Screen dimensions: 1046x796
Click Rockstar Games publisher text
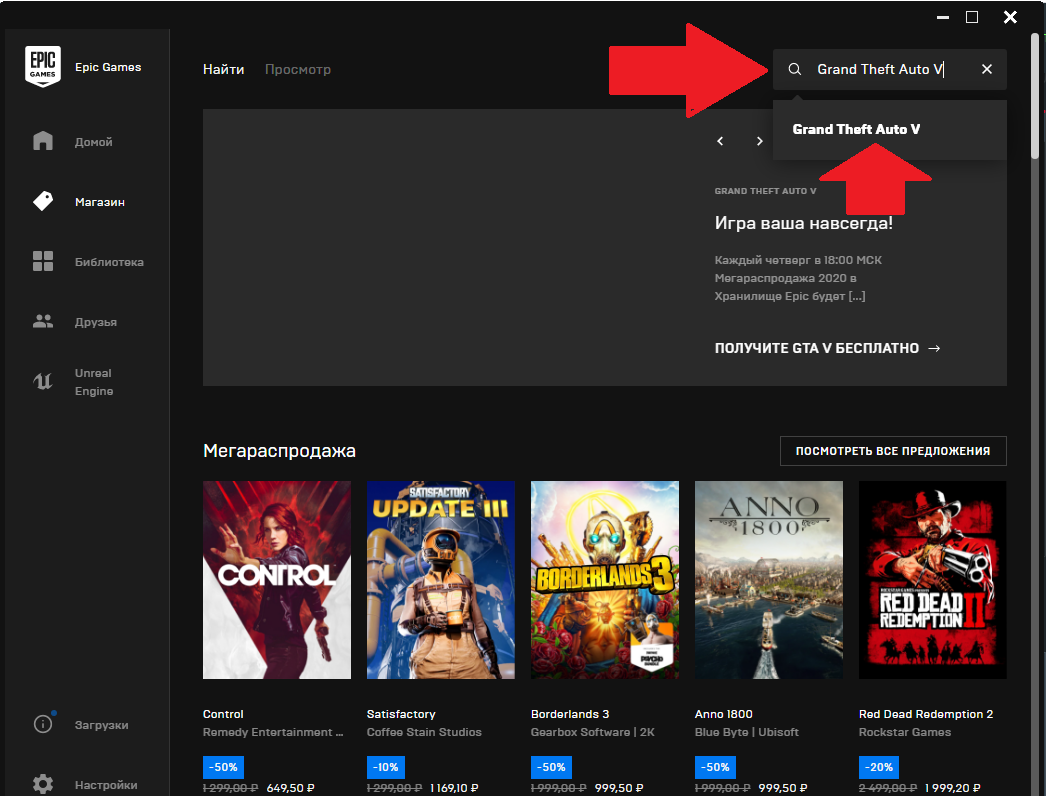[905, 732]
